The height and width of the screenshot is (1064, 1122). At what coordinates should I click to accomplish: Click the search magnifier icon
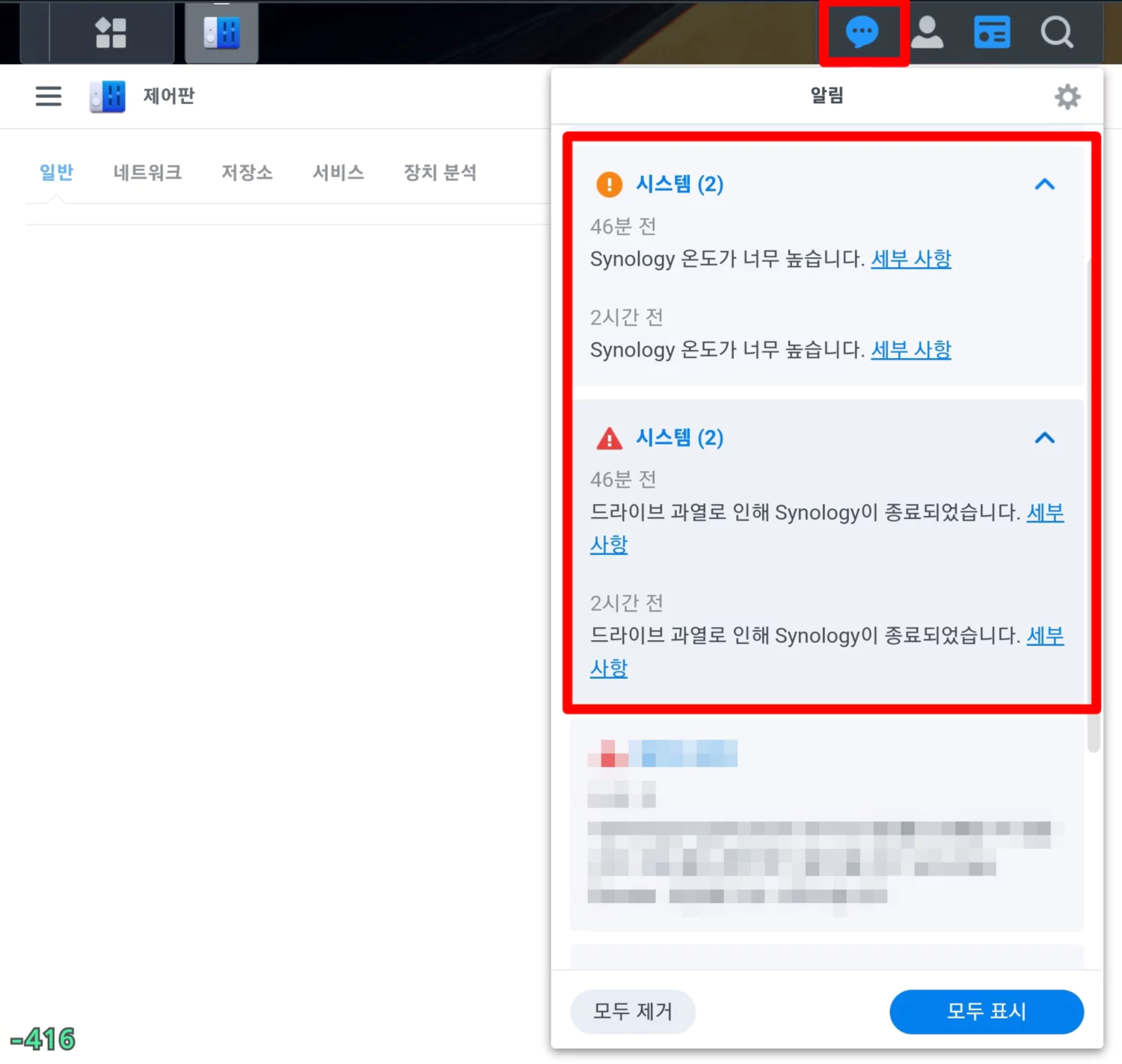pyautogui.click(x=1057, y=32)
